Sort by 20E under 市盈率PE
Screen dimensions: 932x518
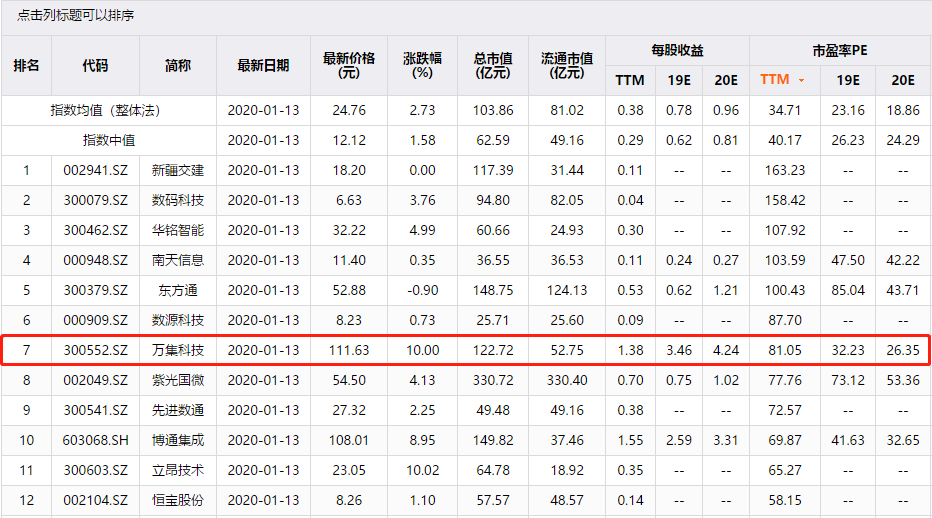tap(903, 80)
